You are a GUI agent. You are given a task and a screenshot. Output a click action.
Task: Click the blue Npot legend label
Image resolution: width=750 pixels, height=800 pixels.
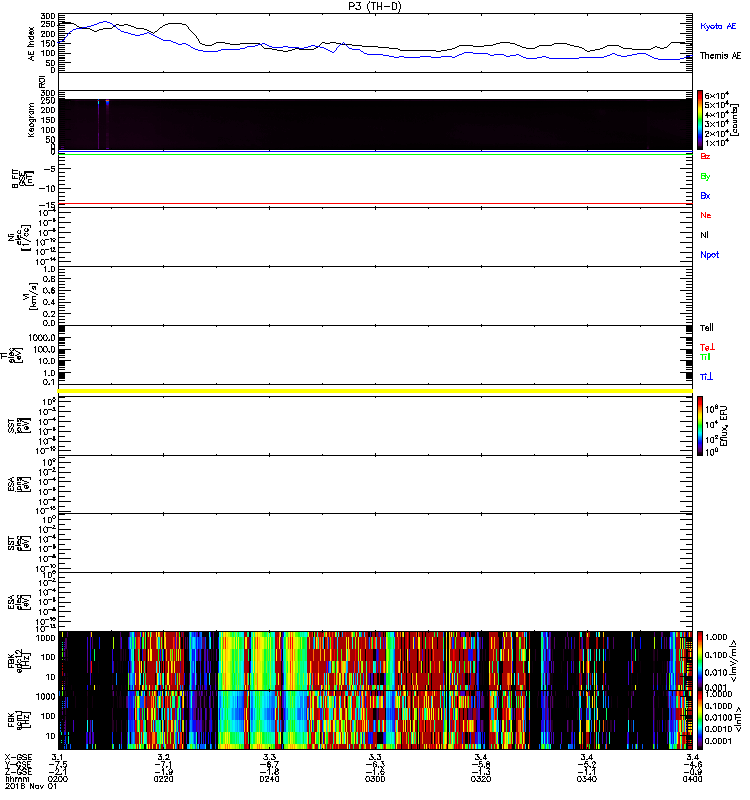tap(709, 254)
